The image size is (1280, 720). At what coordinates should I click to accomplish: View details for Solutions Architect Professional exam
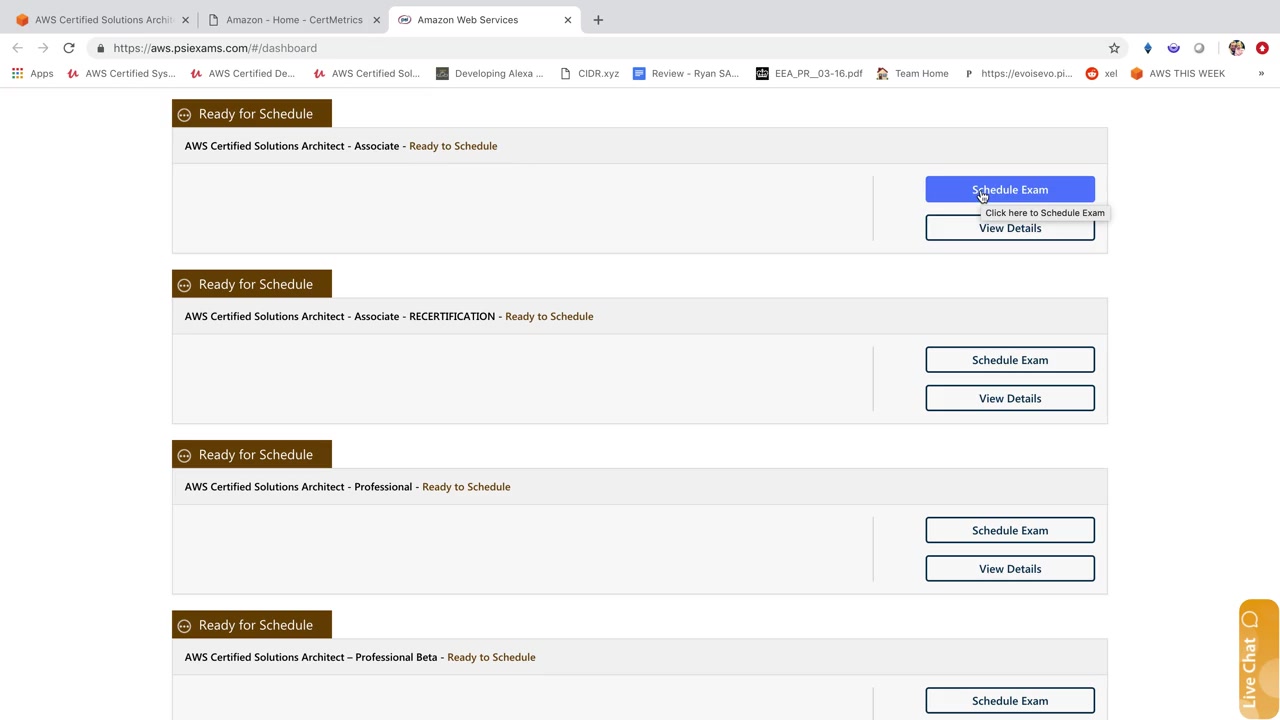click(1010, 569)
